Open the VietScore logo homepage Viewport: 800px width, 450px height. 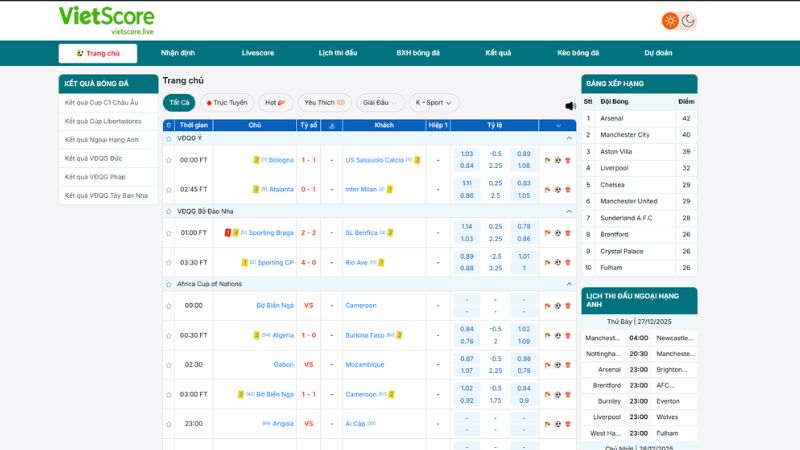coord(106,20)
